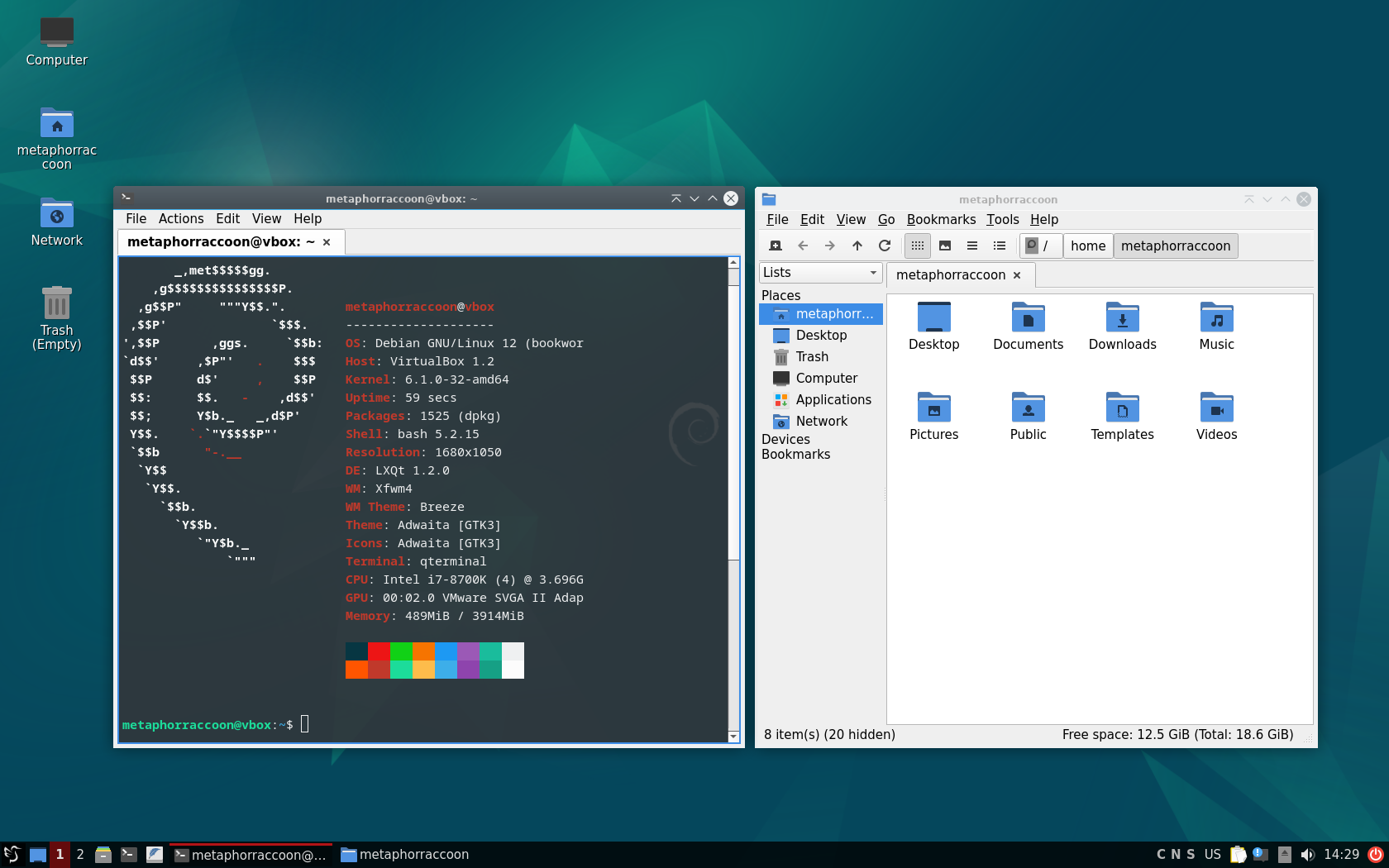The width and height of the screenshot is (1389, 868).
Task: Open the Music folder
Action: click(x=1217, y=327)
